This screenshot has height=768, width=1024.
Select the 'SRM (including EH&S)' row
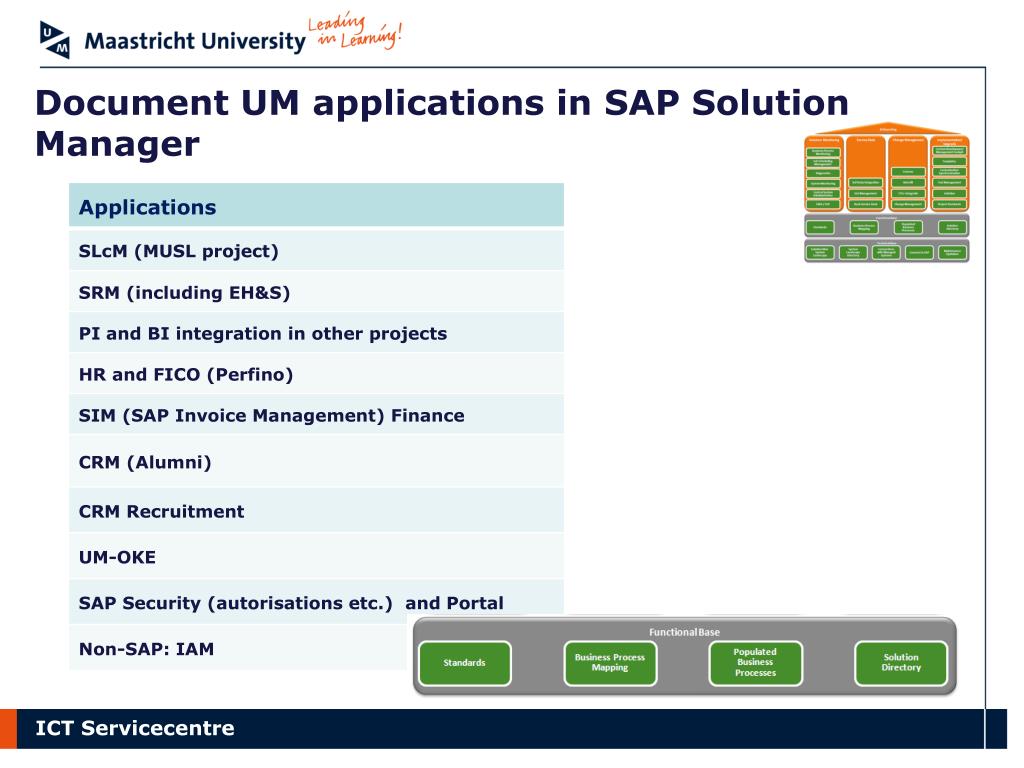[316, 292]
